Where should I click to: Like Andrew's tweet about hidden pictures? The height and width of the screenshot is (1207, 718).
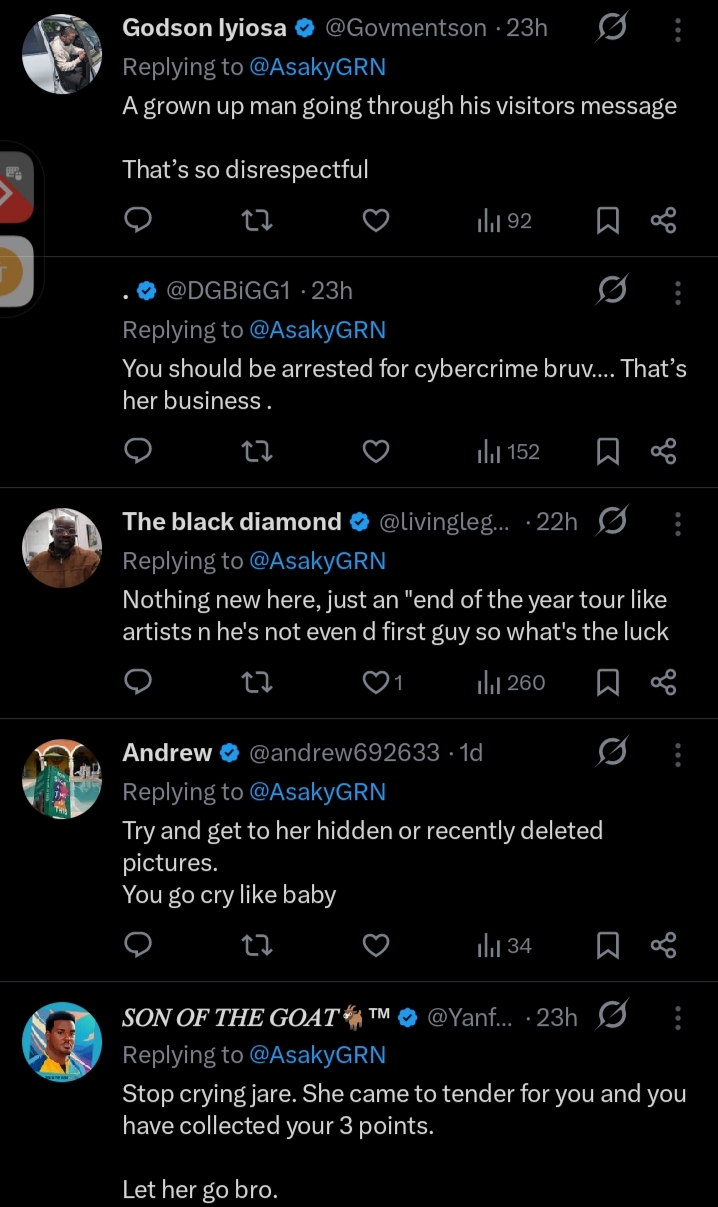pyautogui.click(x=375, y=945)
